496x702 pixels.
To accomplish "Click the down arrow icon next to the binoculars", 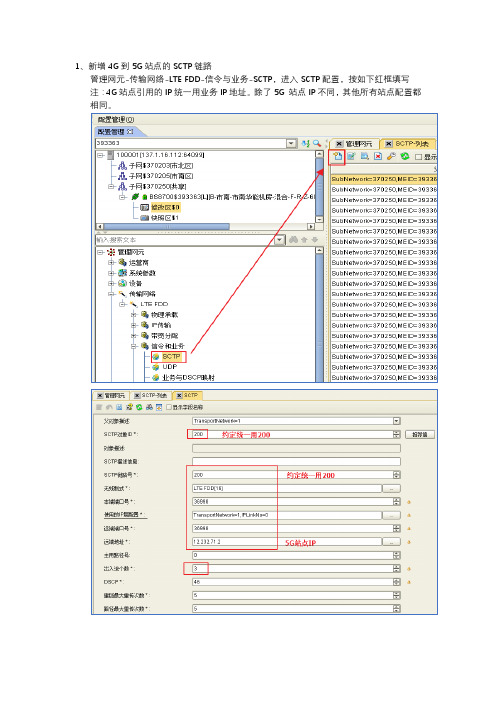I will pyautogui.click(x=315, y=240).
